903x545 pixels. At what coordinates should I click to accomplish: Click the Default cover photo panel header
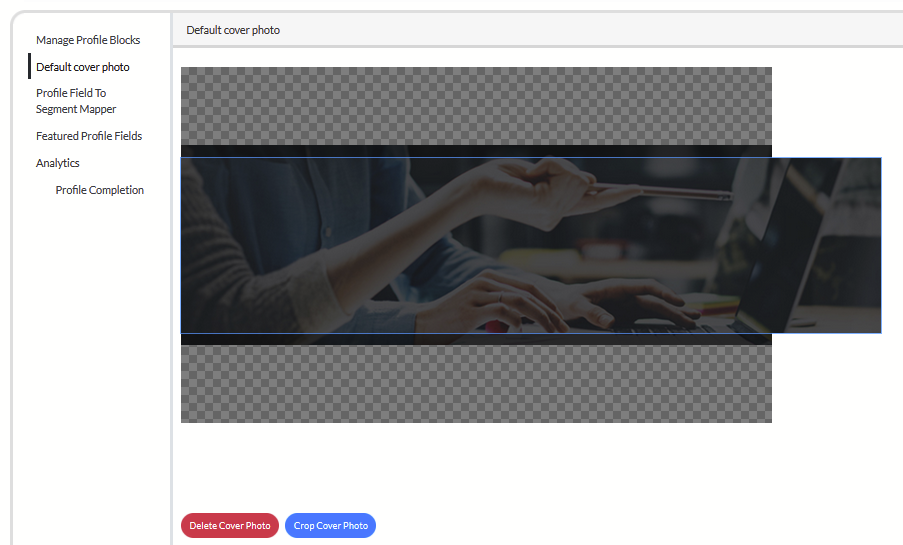233,31
